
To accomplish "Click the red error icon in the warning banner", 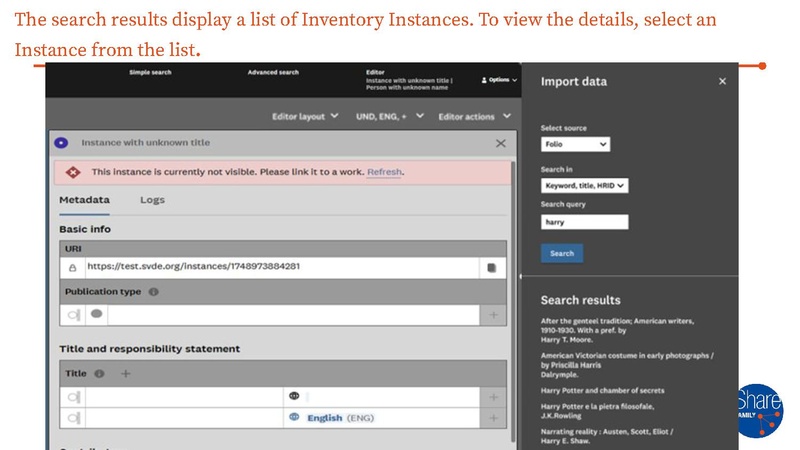I will click(72, 172).
